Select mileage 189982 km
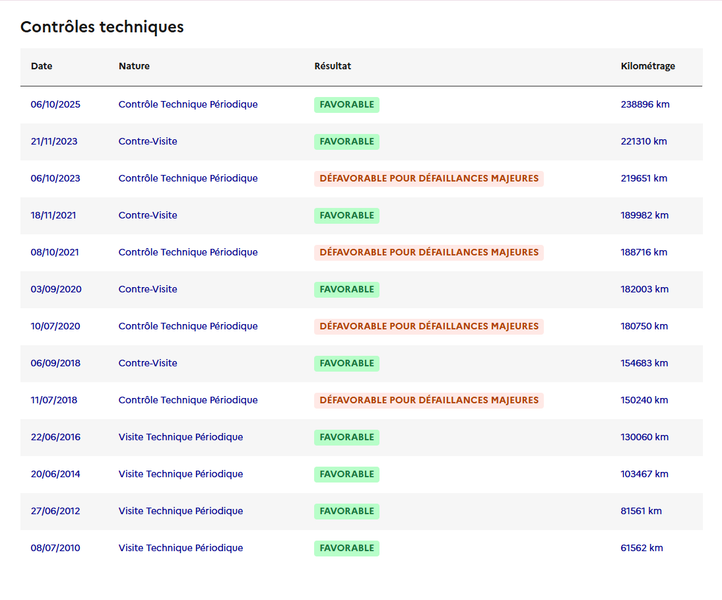Viewport: 722px width, 600px height. 645,215
